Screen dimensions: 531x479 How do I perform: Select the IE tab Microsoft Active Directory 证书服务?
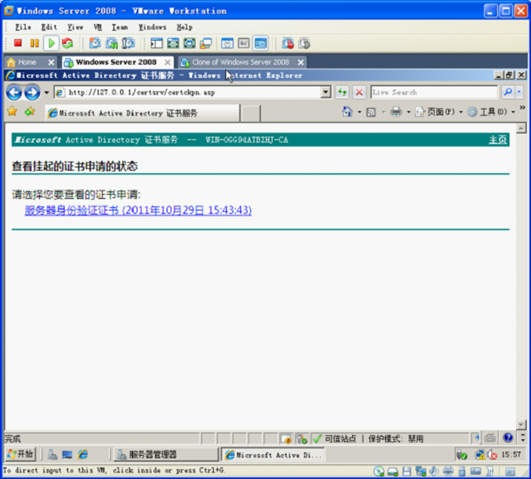pyautogui.click(x=142, y=113)
